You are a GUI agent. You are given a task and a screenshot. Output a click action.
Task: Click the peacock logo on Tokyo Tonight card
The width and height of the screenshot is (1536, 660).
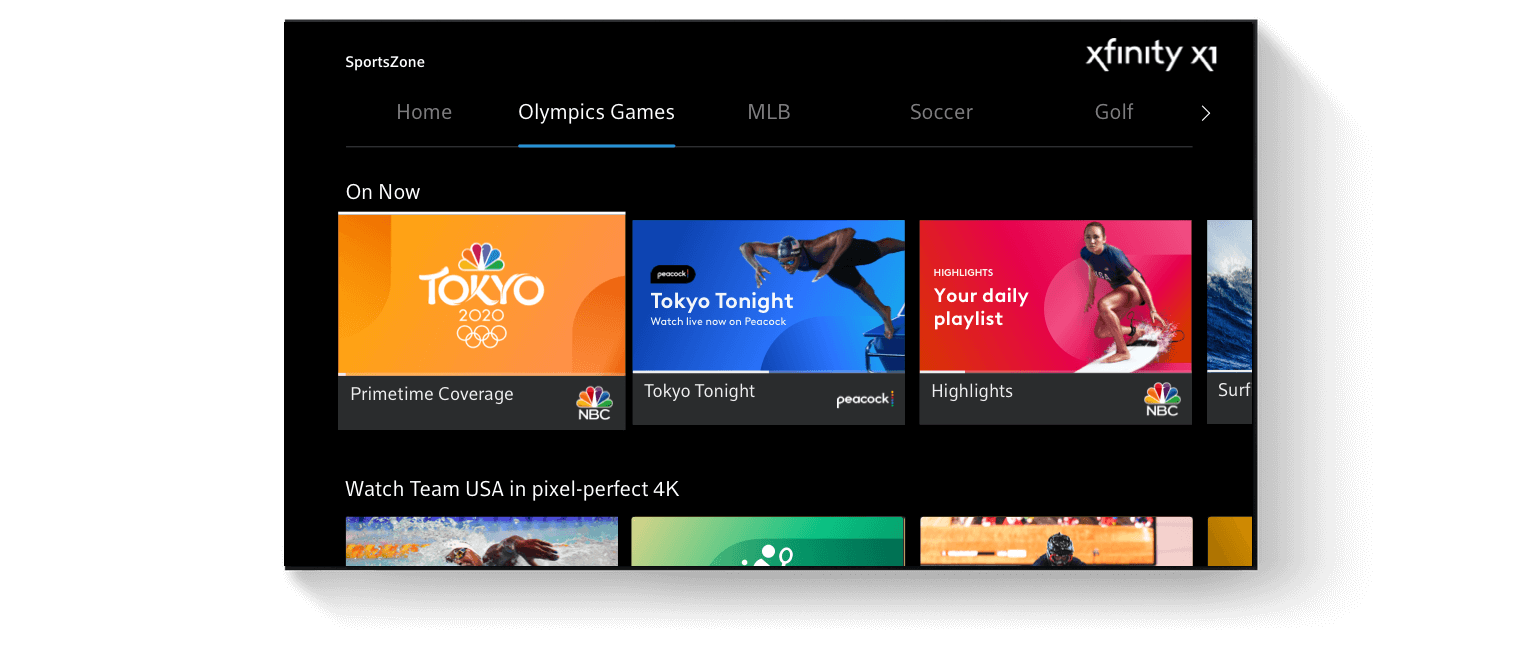point(865,400)
